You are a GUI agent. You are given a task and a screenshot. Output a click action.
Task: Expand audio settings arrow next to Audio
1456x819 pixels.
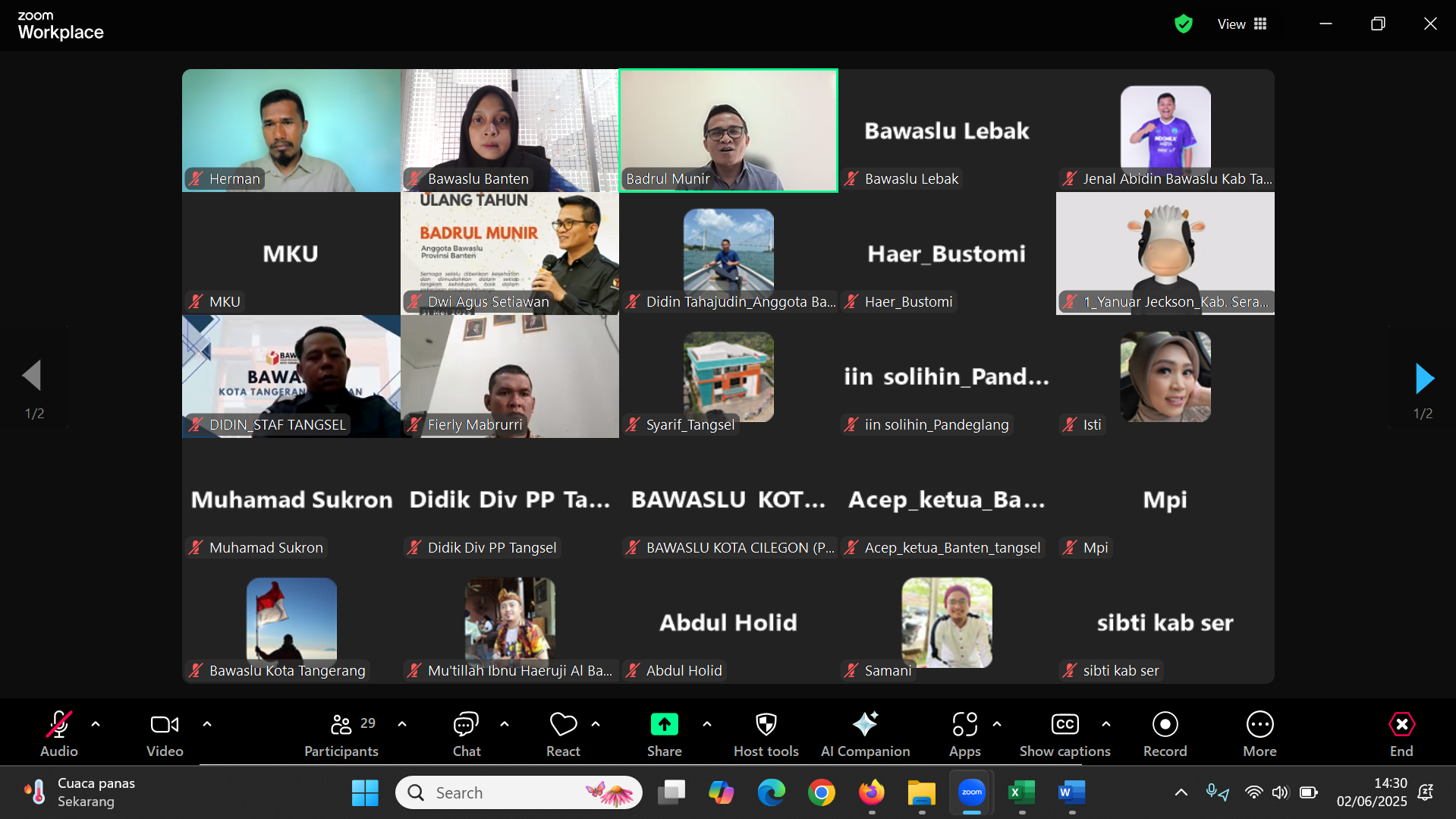tap(96, 724)
